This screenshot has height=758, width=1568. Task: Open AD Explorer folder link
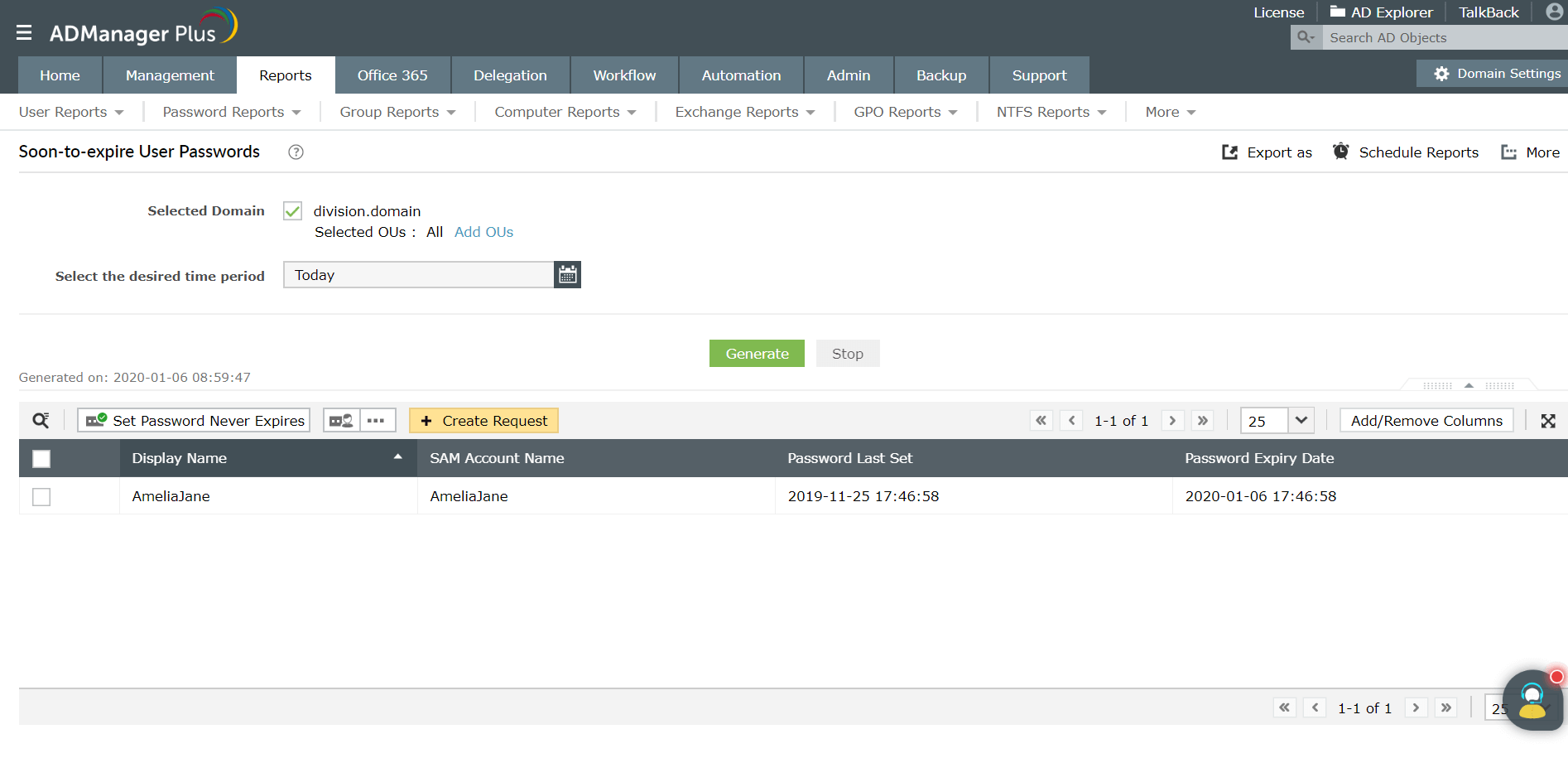(x=1381, y=12)
